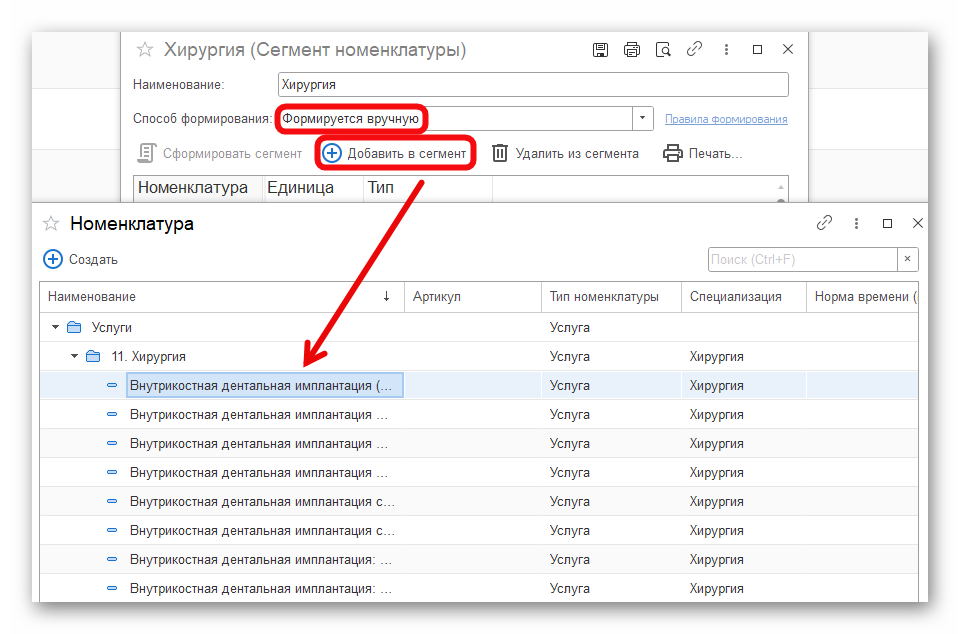Copy link in Хирургия segment window
The height and width of the screenshot is (634, 960).
click(694, 49)
